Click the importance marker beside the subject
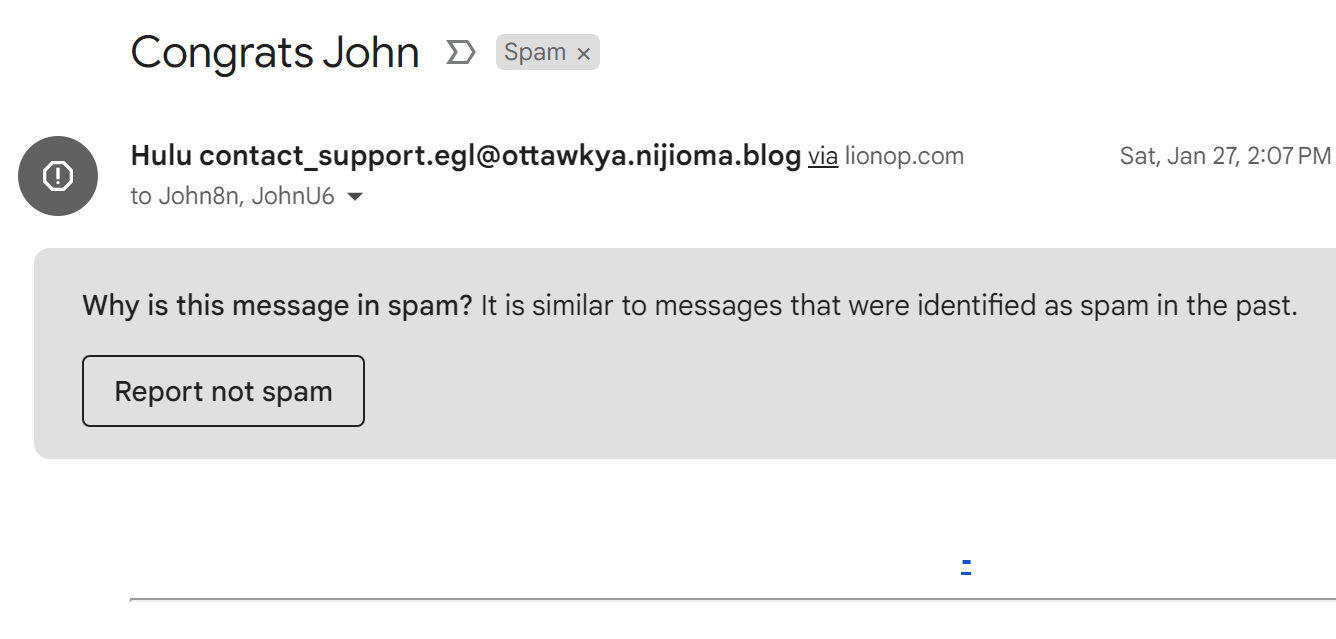The width and height of the screenshot is (1336, 639). click(x=460, y=52)
